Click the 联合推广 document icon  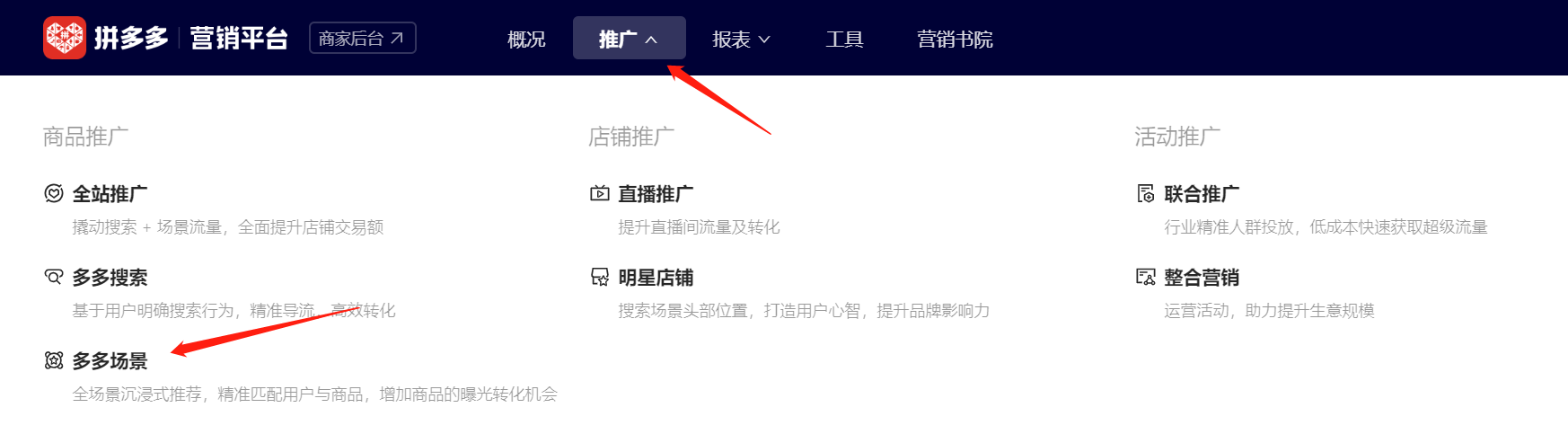[x=1146, y=193]
